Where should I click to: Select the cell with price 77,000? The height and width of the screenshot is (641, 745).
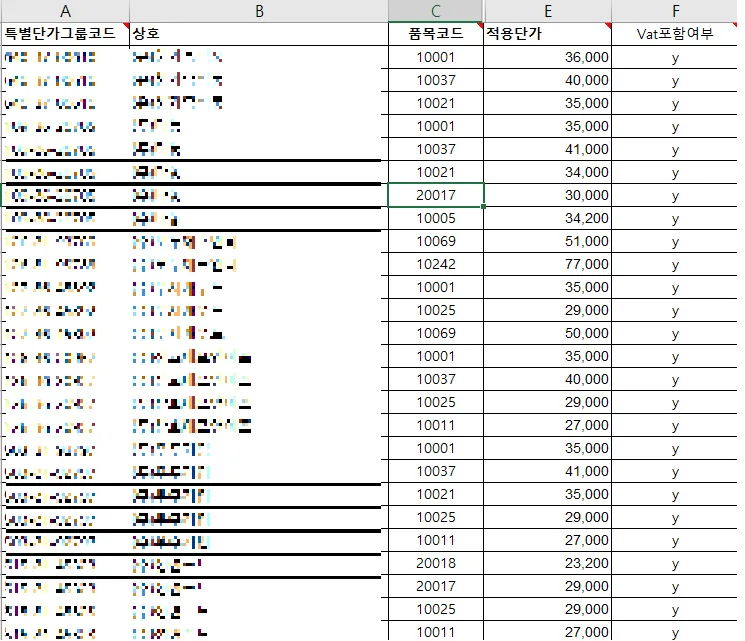(x=547, y=264)
